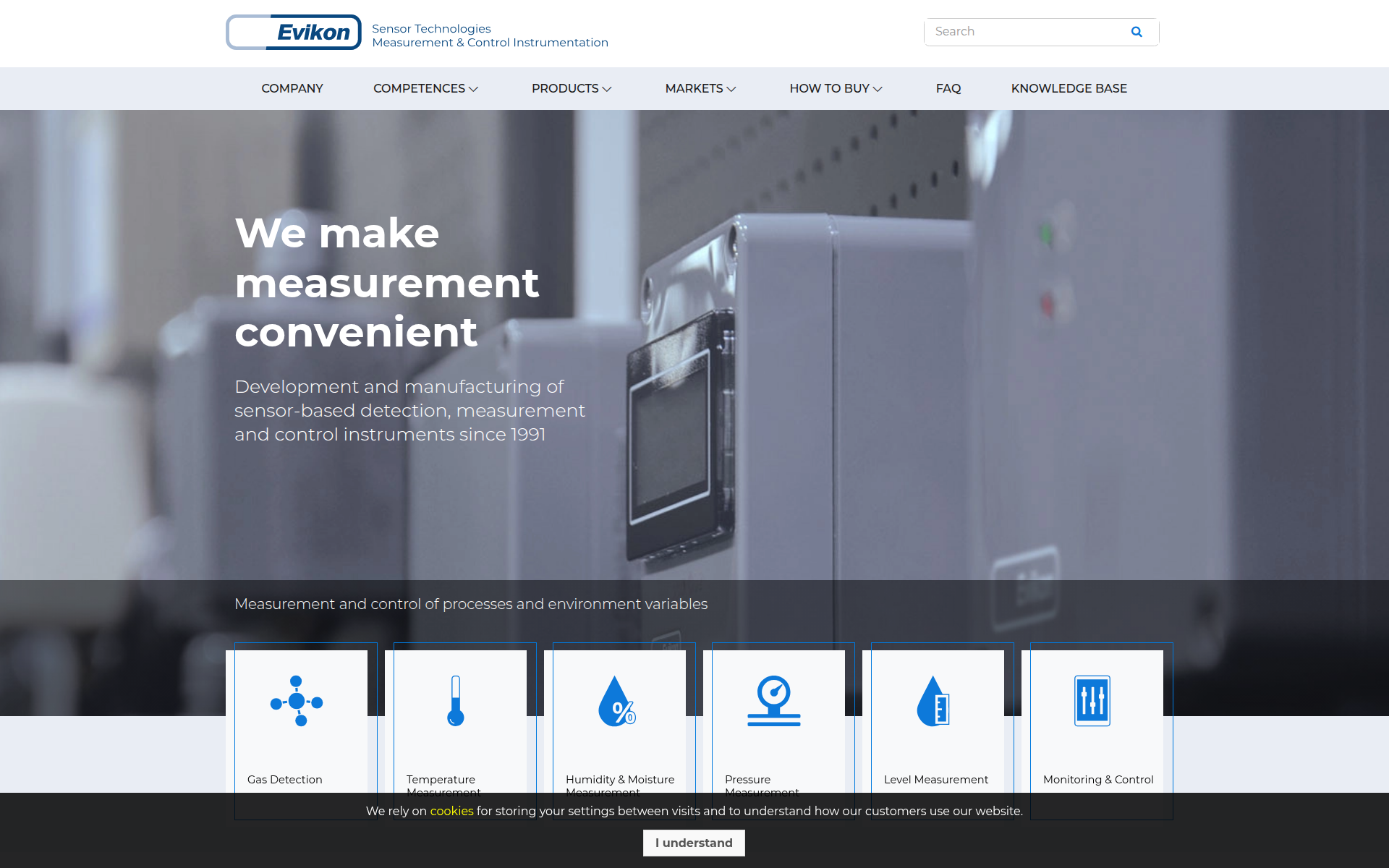Image resolution: width=1389 pixels, height=868 pixels.
Task: Follow the yellow cookies link
Action: pyautogui.click(x=451, y=811)
